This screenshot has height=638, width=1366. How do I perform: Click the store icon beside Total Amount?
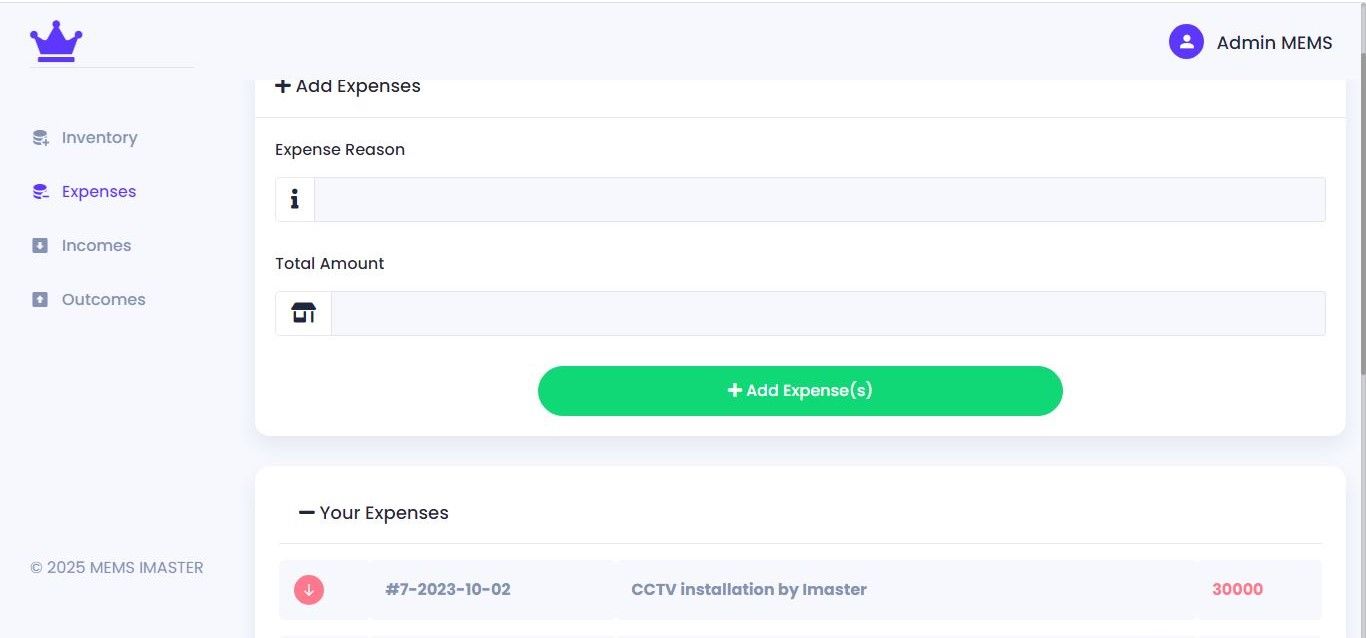click(303, 314)
